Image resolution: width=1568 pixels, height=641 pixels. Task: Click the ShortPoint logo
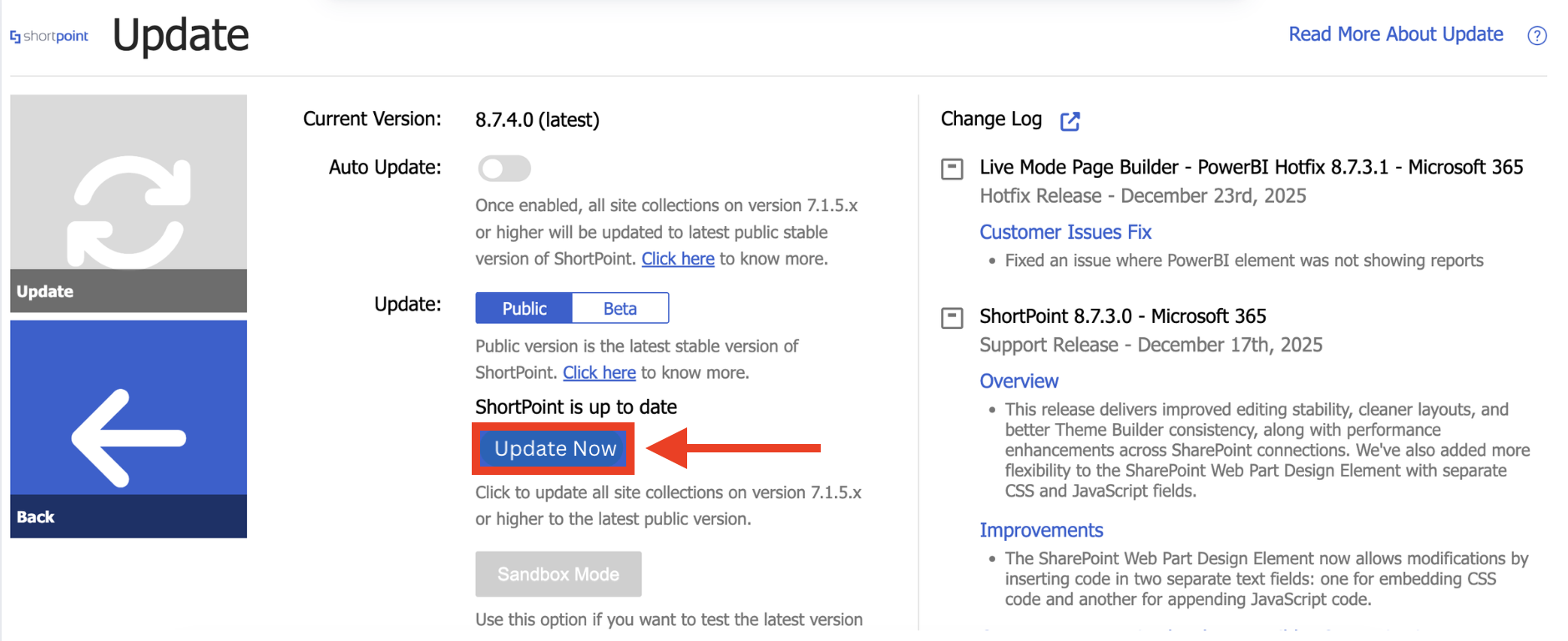(49, 36)
